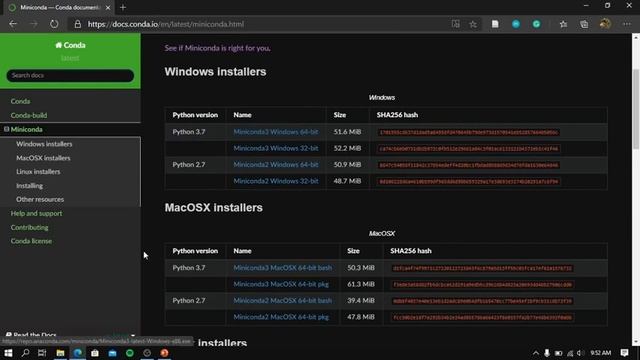Open Spotify from the taskbar

click(130, 353)
